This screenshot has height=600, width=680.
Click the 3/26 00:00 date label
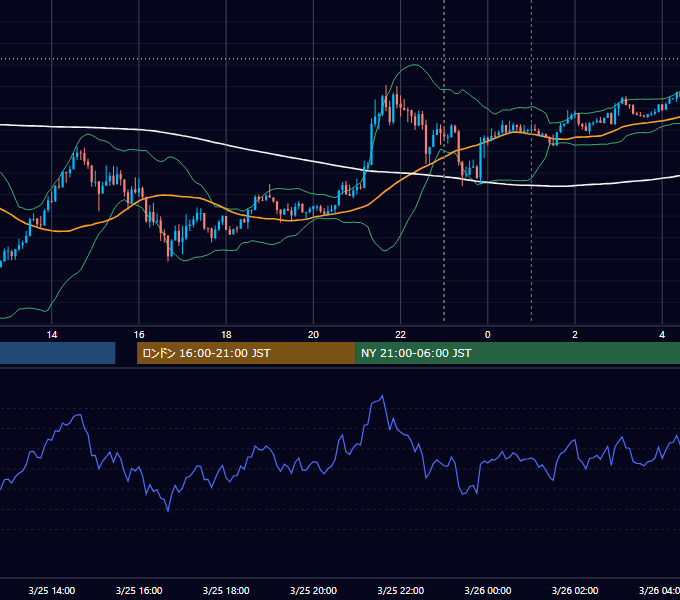tap(487, 590)
